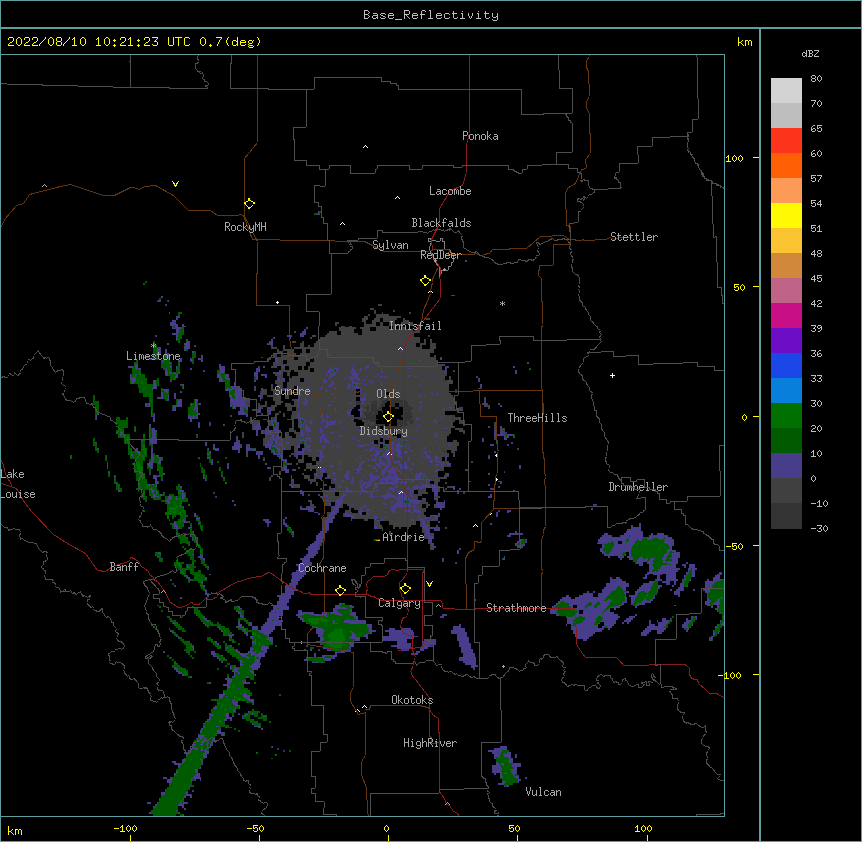The width and height of the screenshot is (862, 842).
Task: Click the white caret marker west of Ponoka
Action: click(x=365, y=147)
